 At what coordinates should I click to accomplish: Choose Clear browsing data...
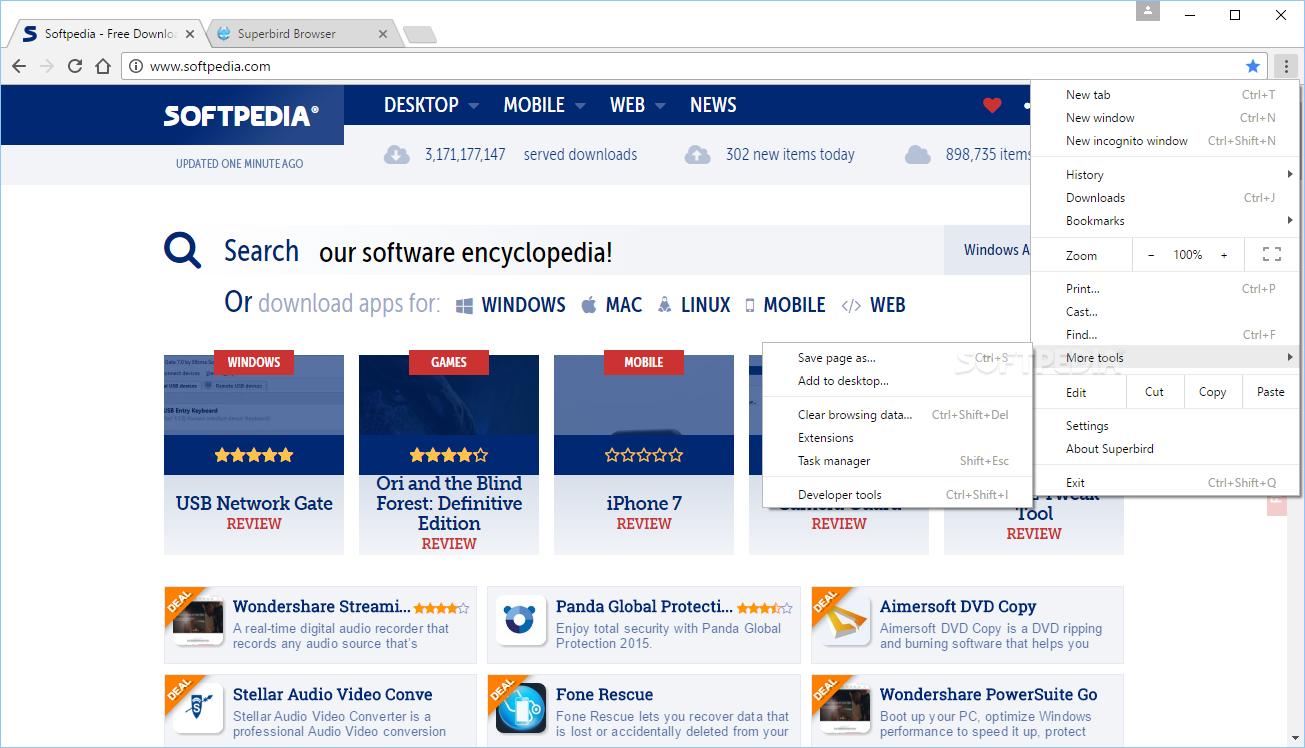click(897, 414)
